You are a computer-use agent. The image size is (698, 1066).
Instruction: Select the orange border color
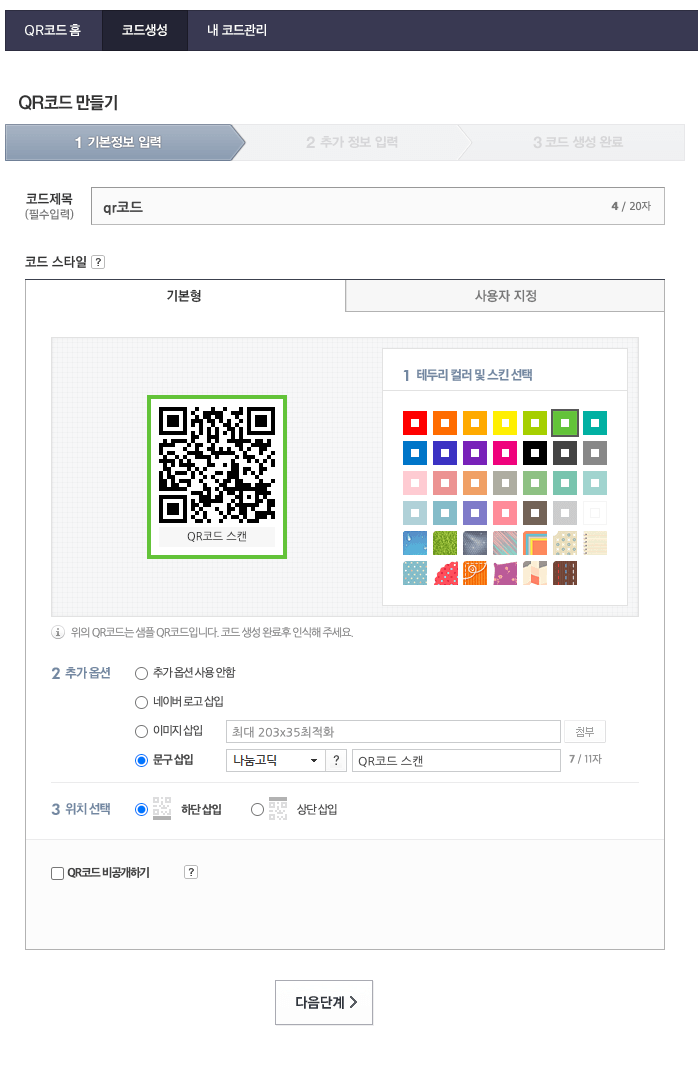444,423
